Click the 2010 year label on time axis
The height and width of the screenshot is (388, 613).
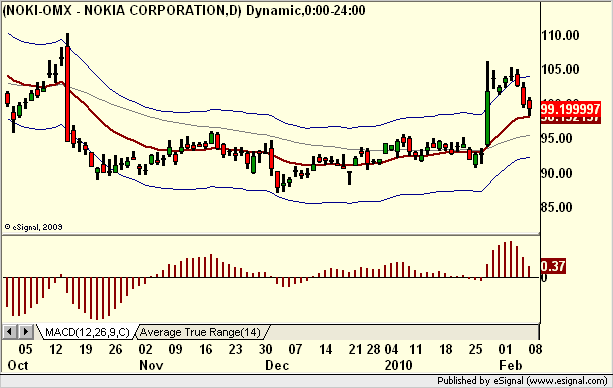coord(398,365)
